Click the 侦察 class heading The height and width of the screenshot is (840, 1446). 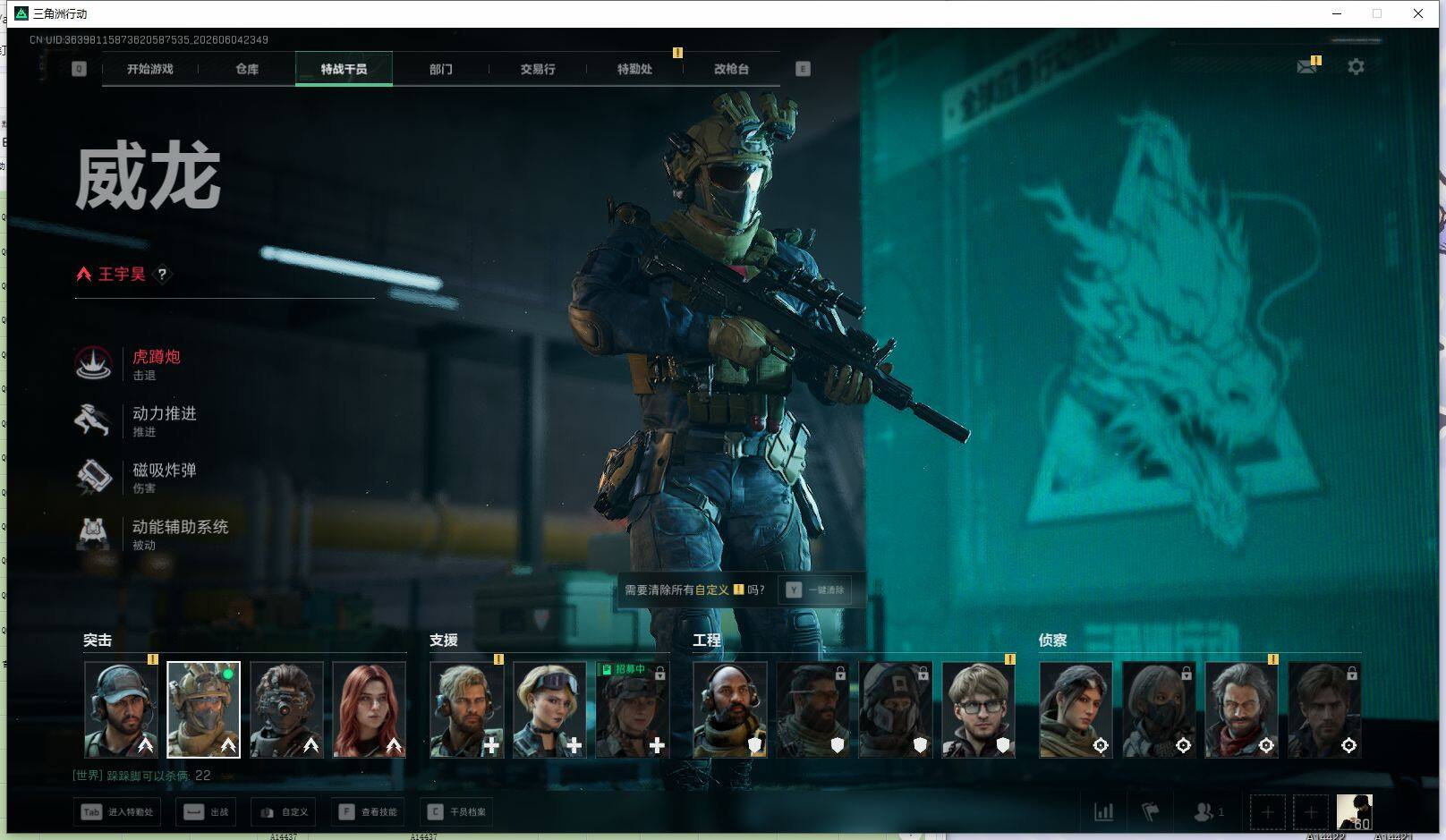coord(1053,641)
